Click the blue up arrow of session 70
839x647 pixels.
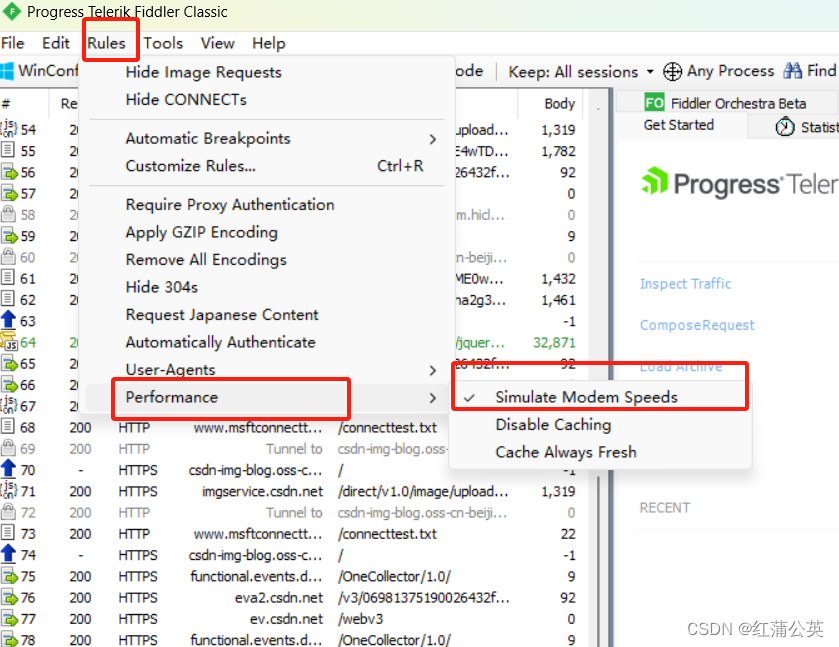pos(8,469)
